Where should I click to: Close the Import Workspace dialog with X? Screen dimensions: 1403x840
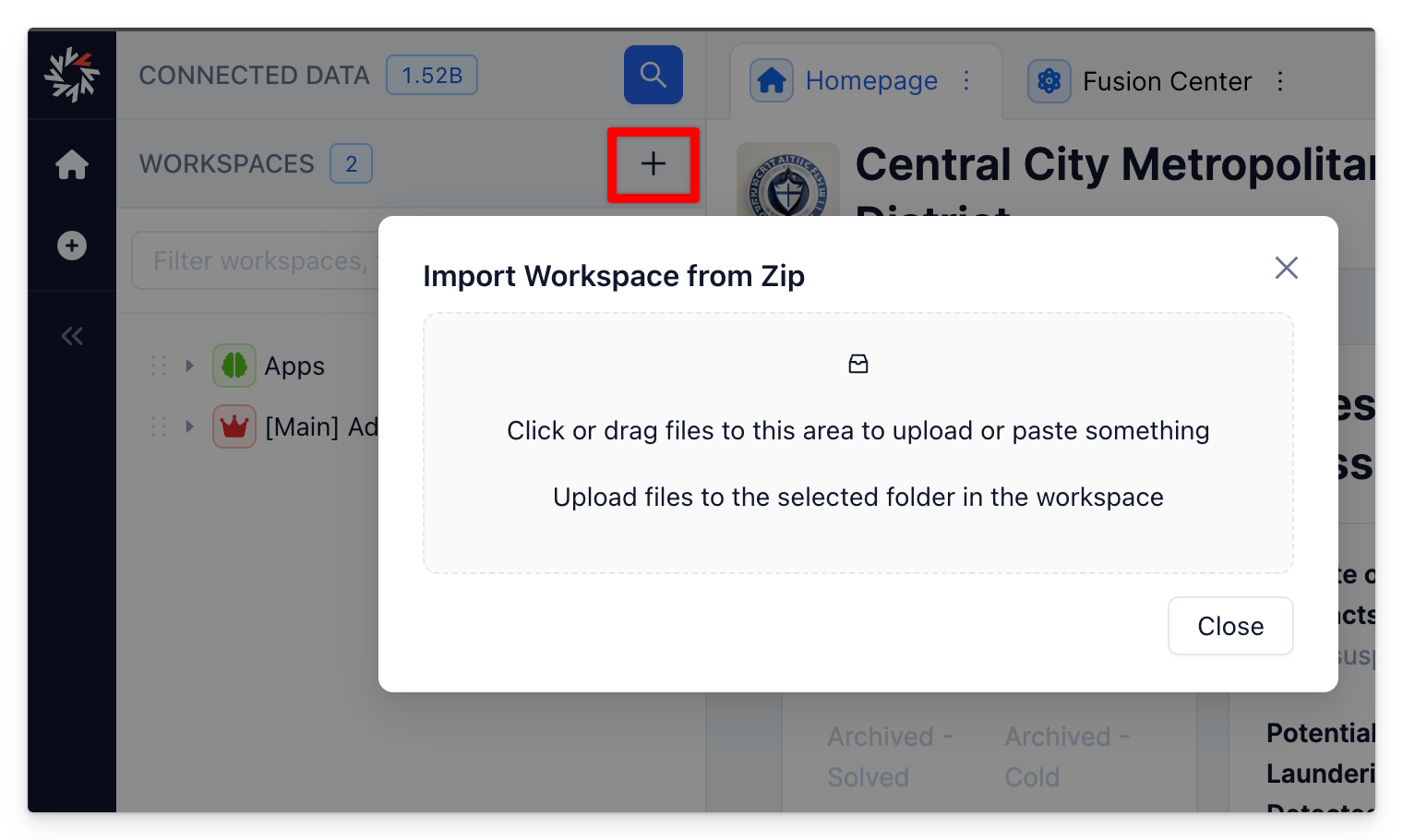(x=1286, y=268)
